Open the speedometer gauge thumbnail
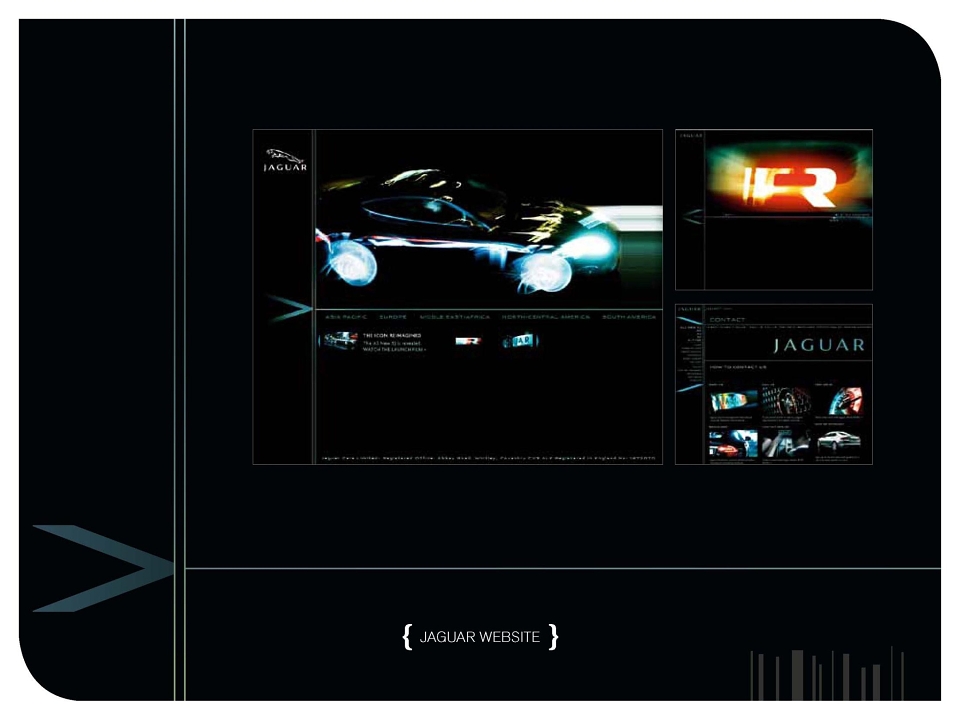This screenshot has width=960, height=720. pyautogui.click(x=844, y=402)
